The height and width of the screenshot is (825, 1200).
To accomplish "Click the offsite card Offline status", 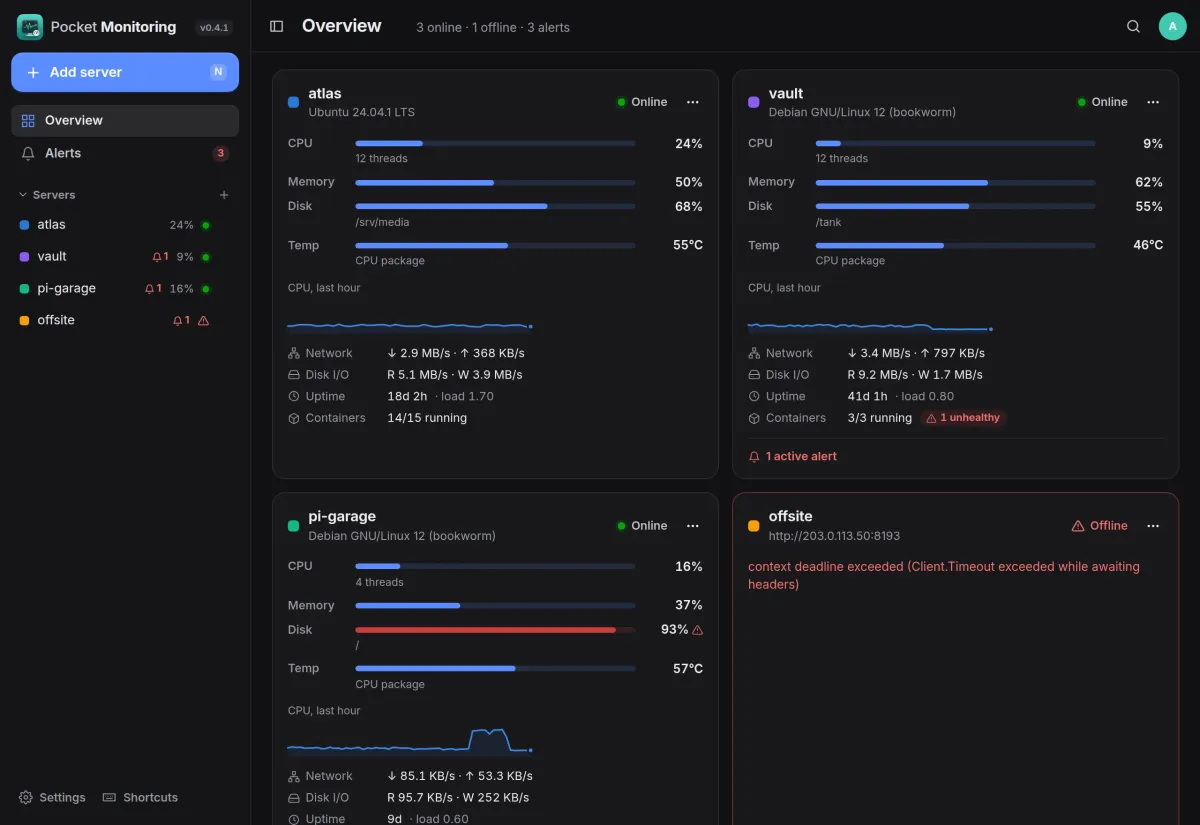I will pyautogui.click(x=1099, y=526).
